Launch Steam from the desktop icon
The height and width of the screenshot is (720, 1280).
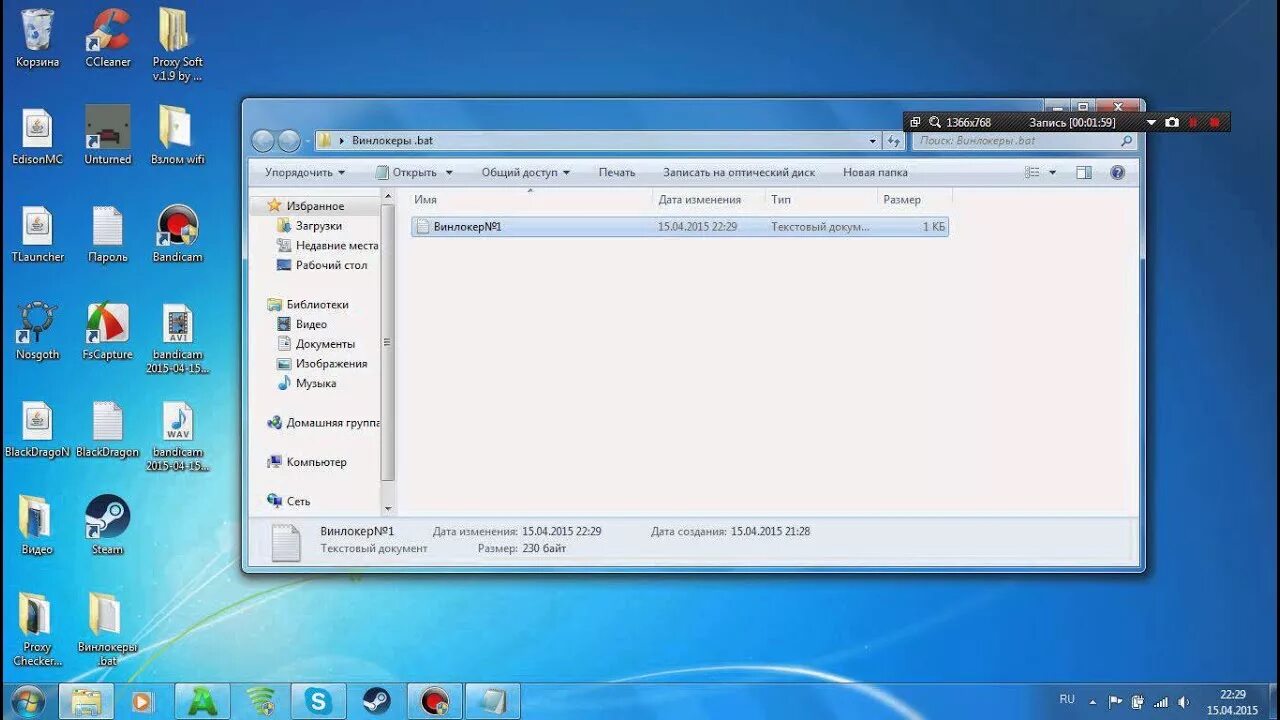click(108, 525)
